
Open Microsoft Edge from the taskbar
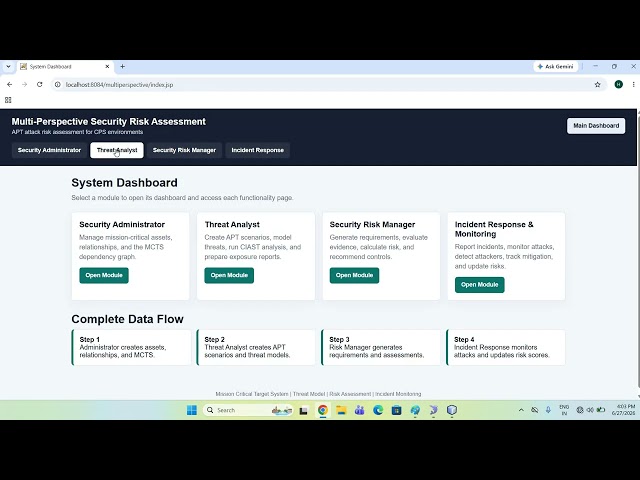tap(378, 410)
